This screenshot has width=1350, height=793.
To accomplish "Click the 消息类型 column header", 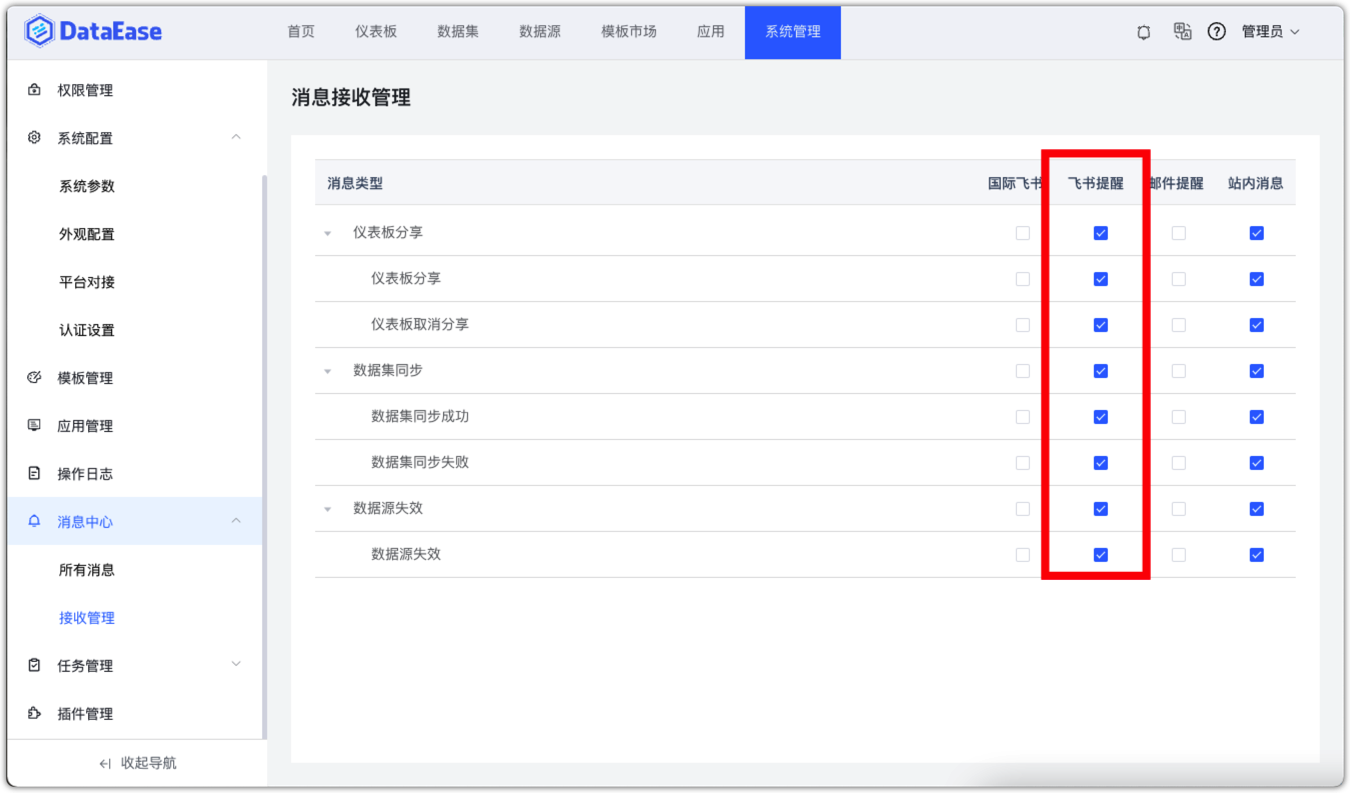I will coord(355,184).
